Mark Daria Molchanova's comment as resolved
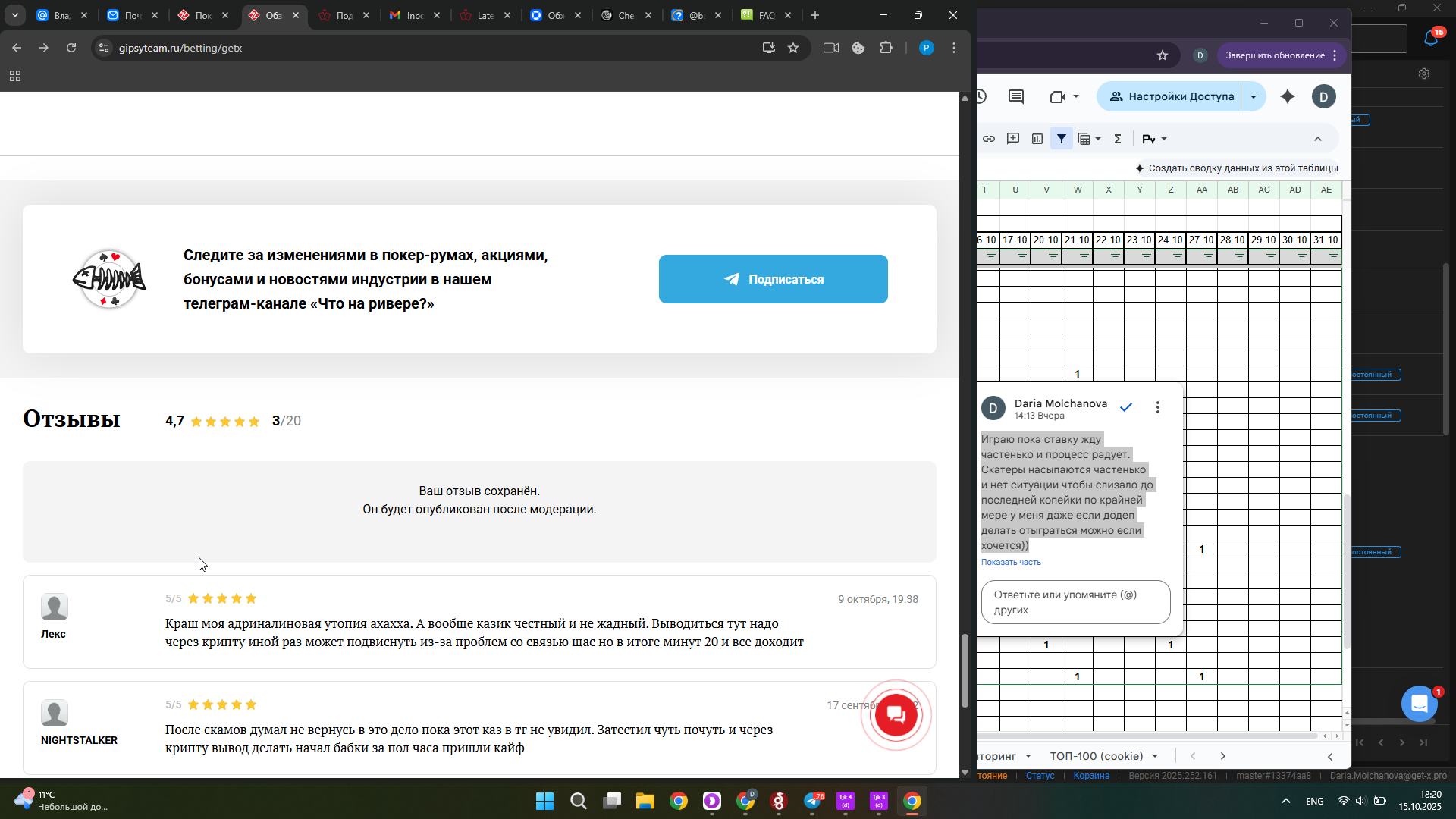This screenshot has width=1456, height=819. (x=1126, y=408)
